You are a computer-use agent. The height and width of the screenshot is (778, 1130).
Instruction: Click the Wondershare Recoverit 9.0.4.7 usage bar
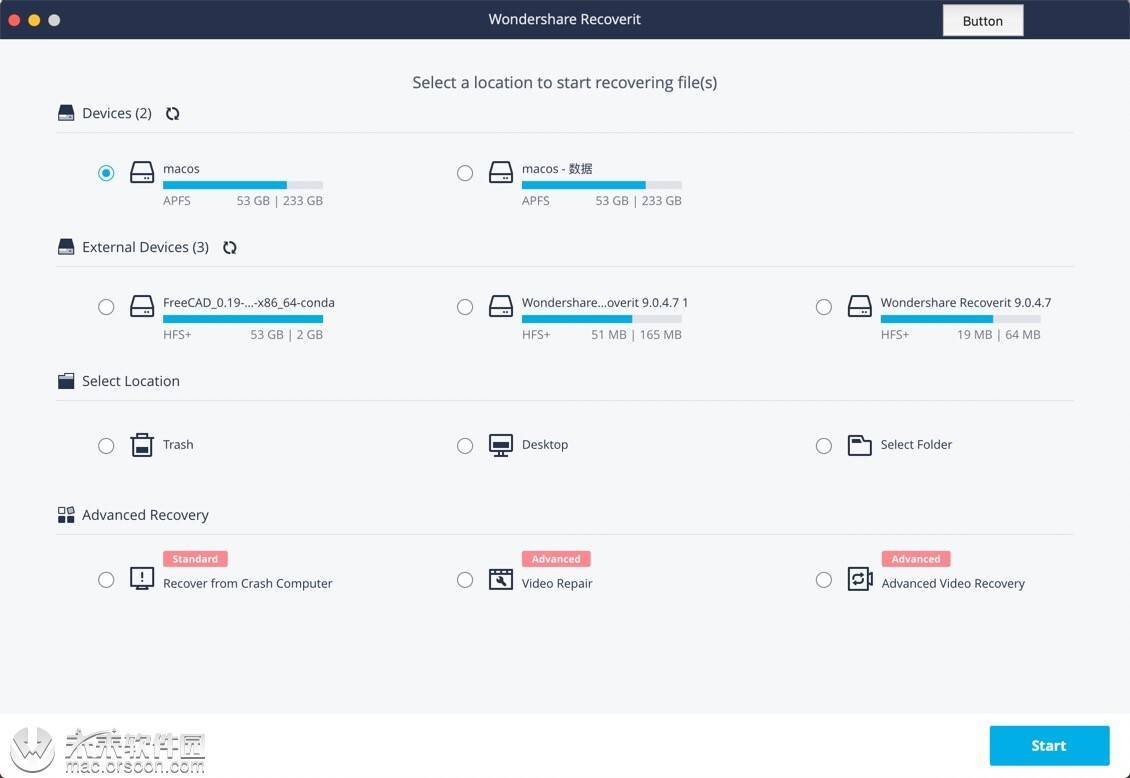(x=961, y=319)
